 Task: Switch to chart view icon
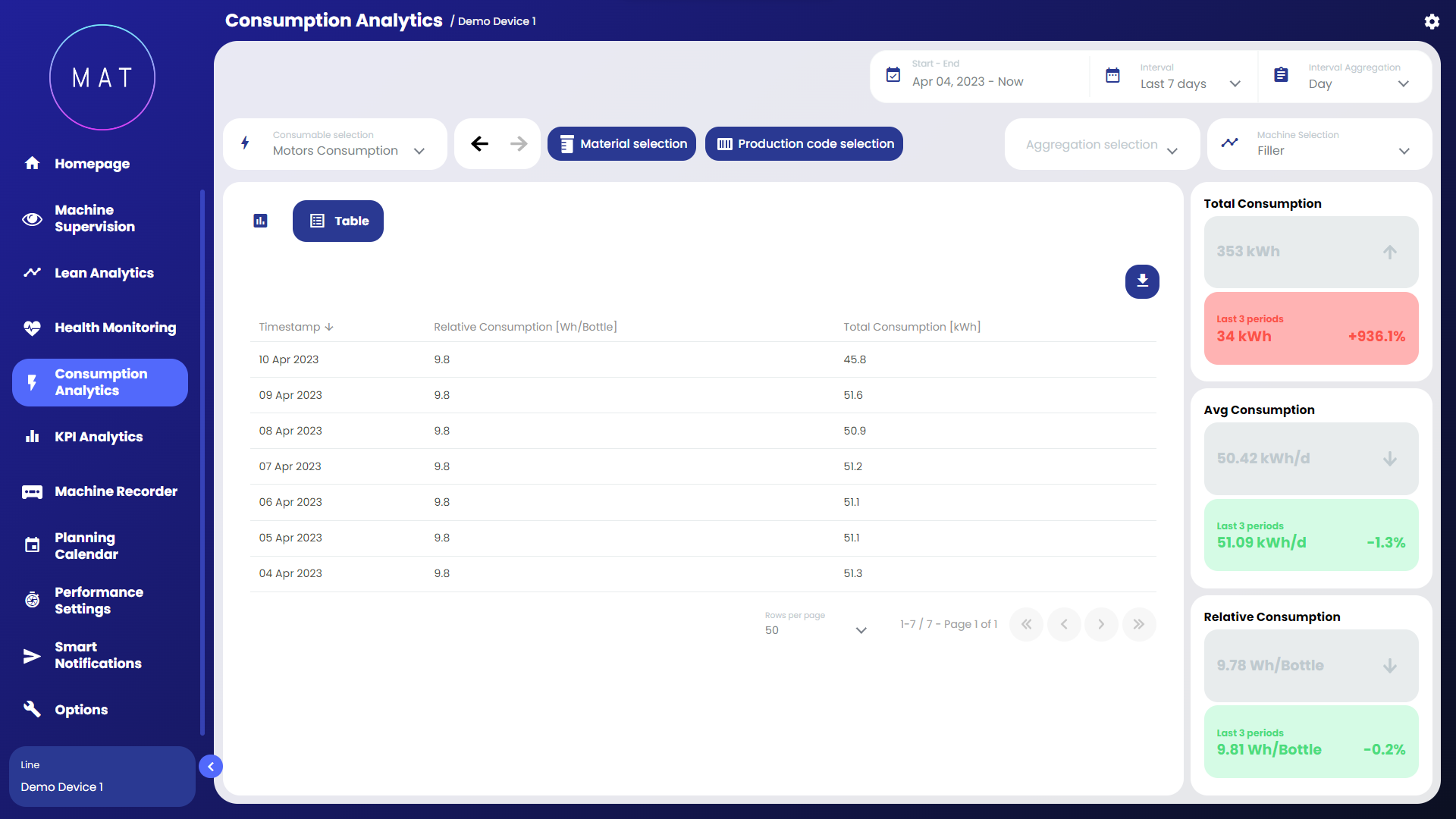click(x=260, y=221)
